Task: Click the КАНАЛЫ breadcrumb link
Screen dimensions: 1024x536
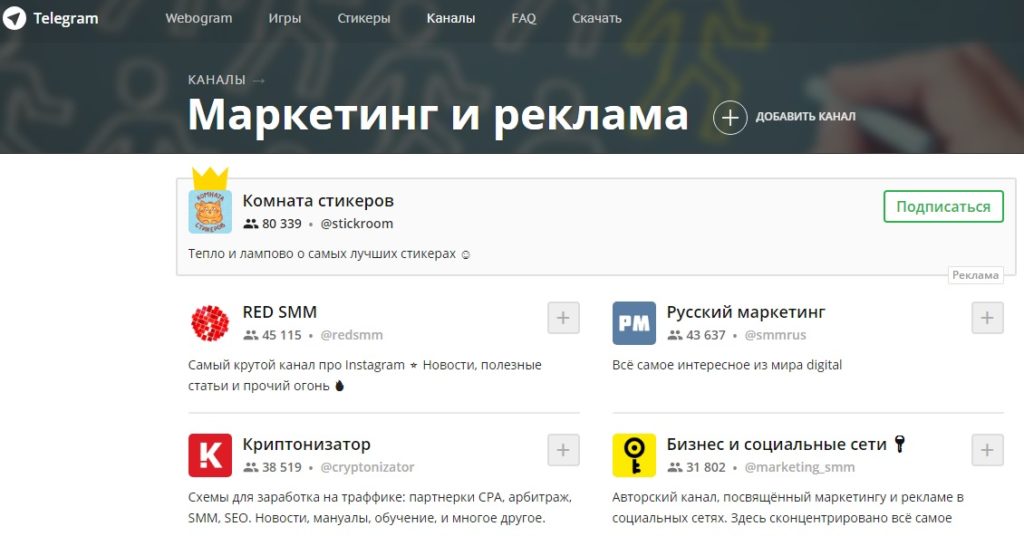Action: pyautogui.click(x=217, y=80)
